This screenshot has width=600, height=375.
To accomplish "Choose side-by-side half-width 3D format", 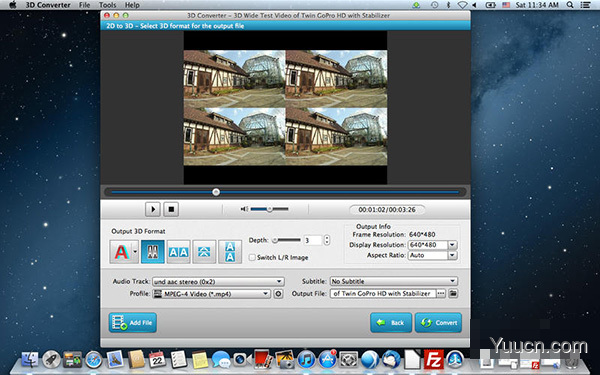I will point(153,252).
